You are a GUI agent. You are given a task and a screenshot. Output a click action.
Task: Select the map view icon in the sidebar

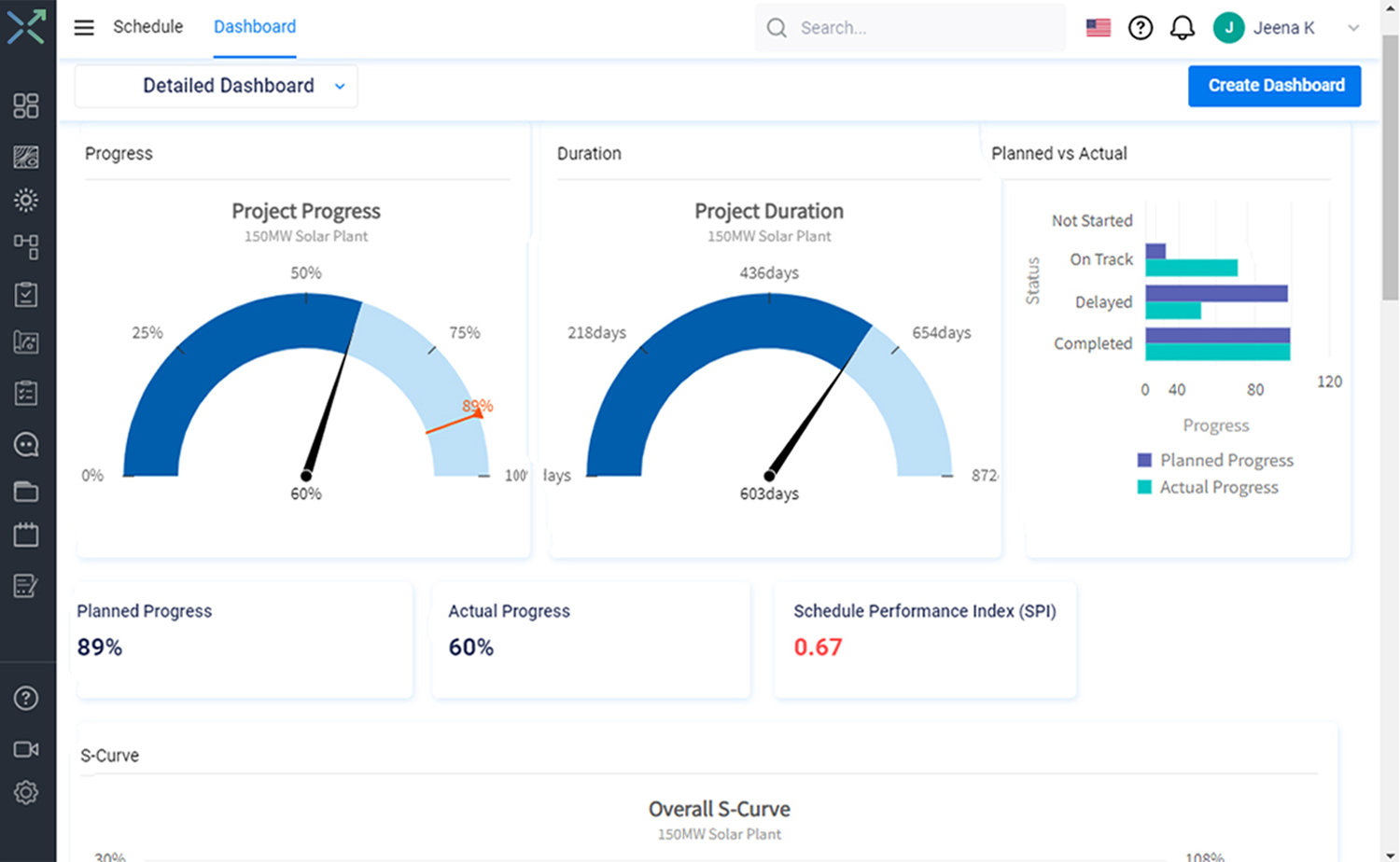[x=27, y=157]
